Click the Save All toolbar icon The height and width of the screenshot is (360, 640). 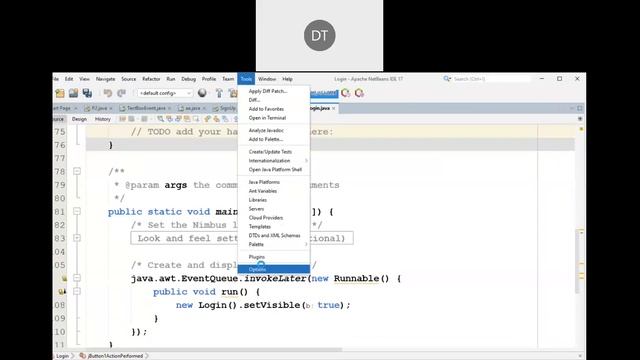tap(87, 93)
